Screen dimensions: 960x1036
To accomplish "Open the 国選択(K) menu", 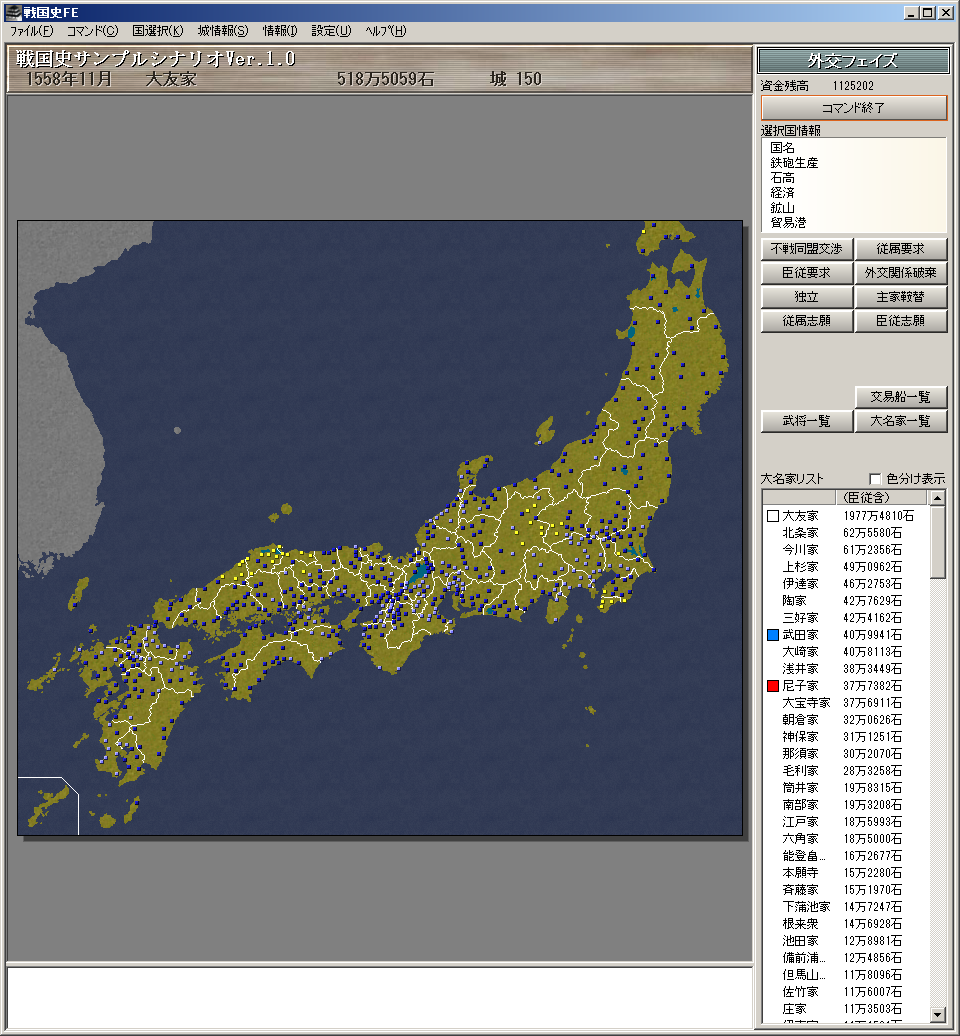I will coord(157,31).
